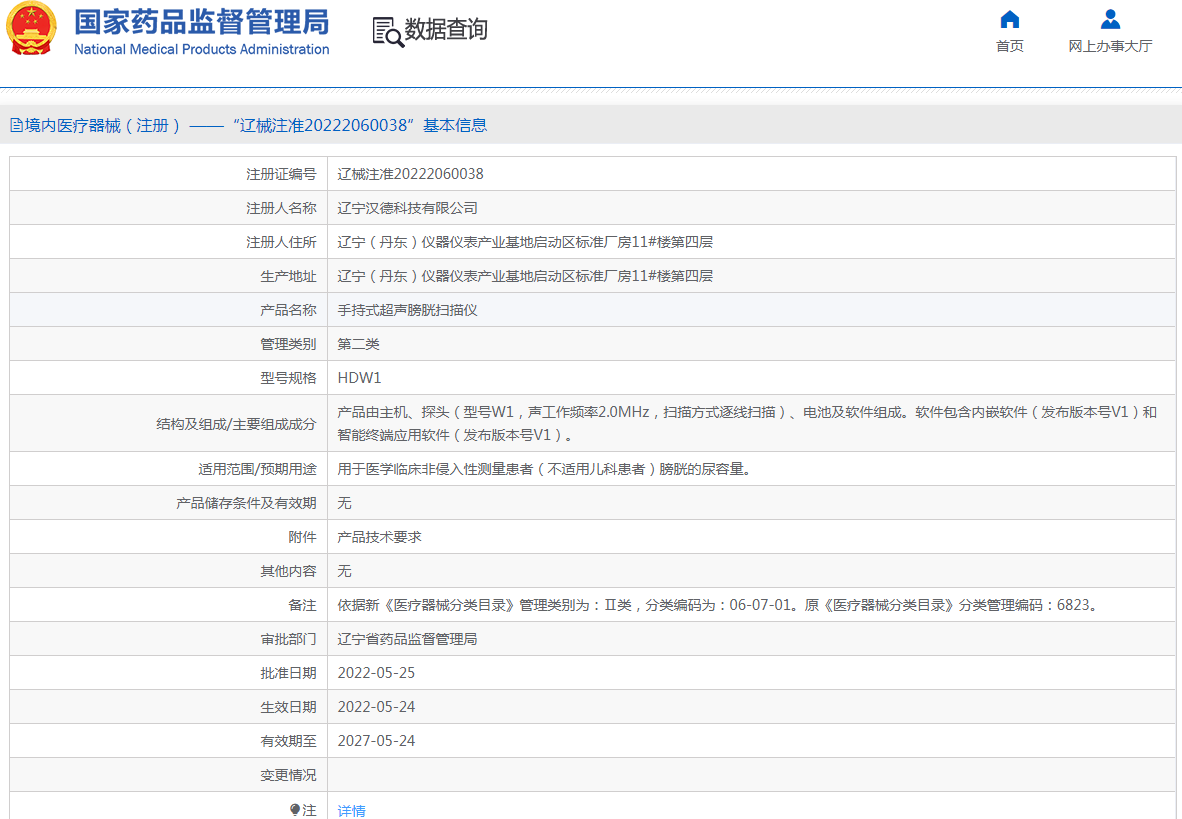Open the 网上办事大厅 text link
1182x819 pixels.
point(1110,46)
